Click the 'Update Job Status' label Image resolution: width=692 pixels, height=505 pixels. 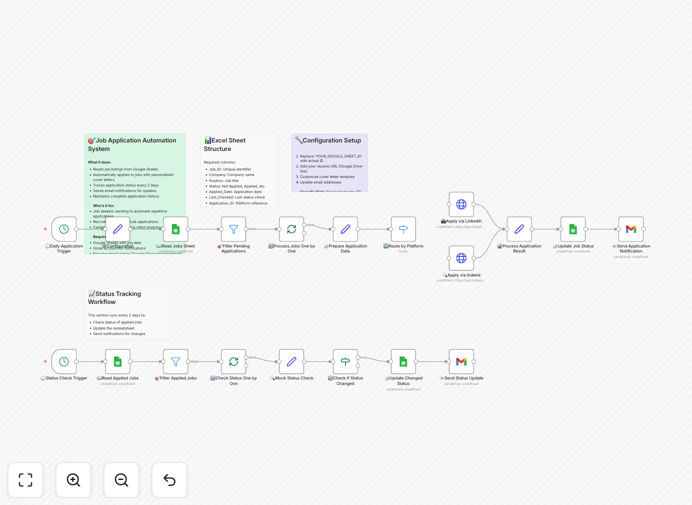pyautogui.click(x=573, y=246)
